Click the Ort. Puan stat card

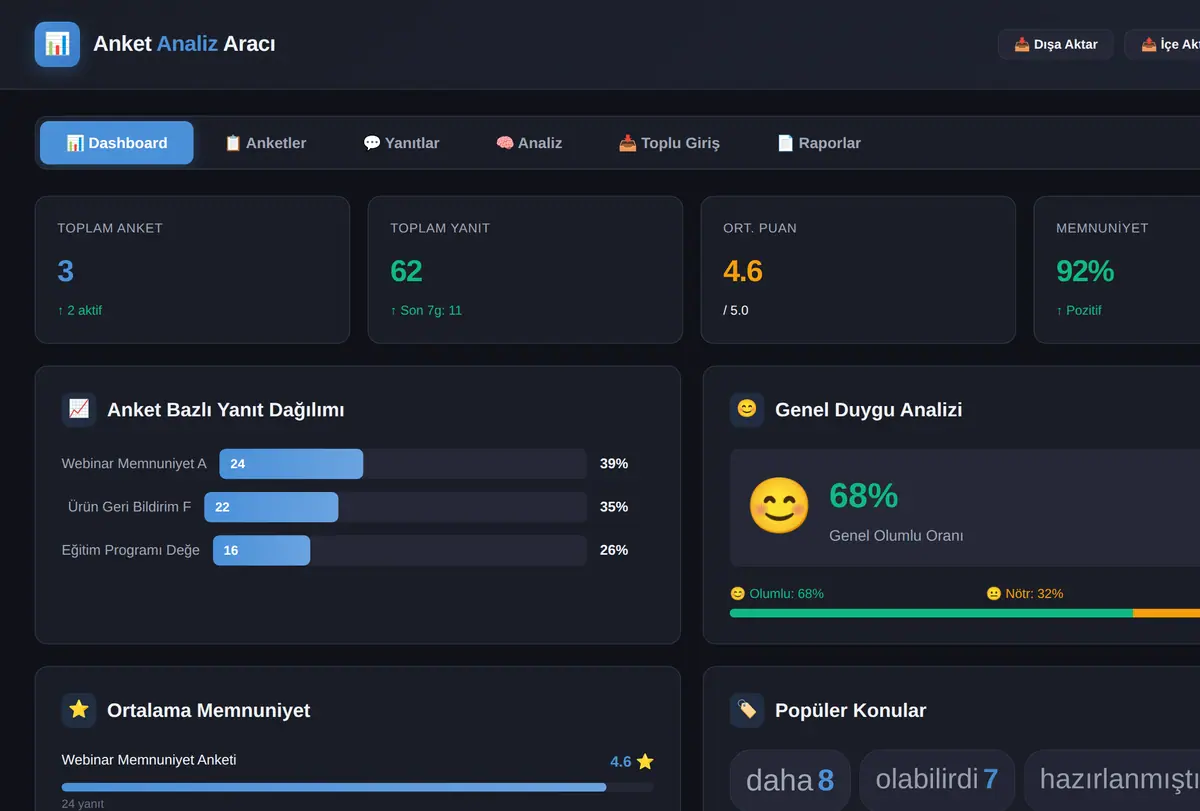click(858, 270)
